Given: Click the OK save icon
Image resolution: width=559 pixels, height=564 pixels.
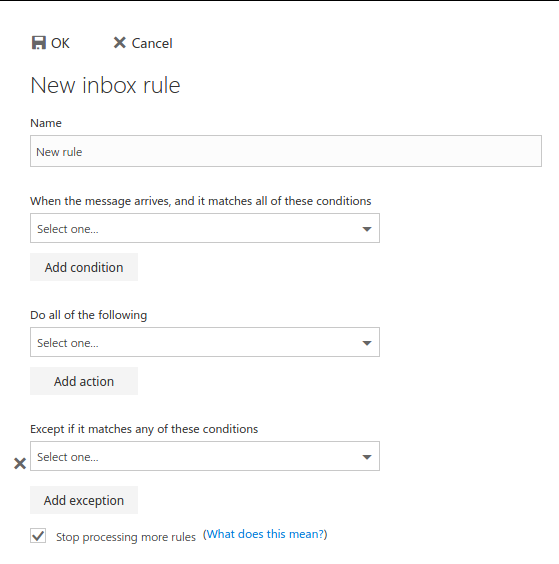Looking at the screenshot, I should point(39,43).
